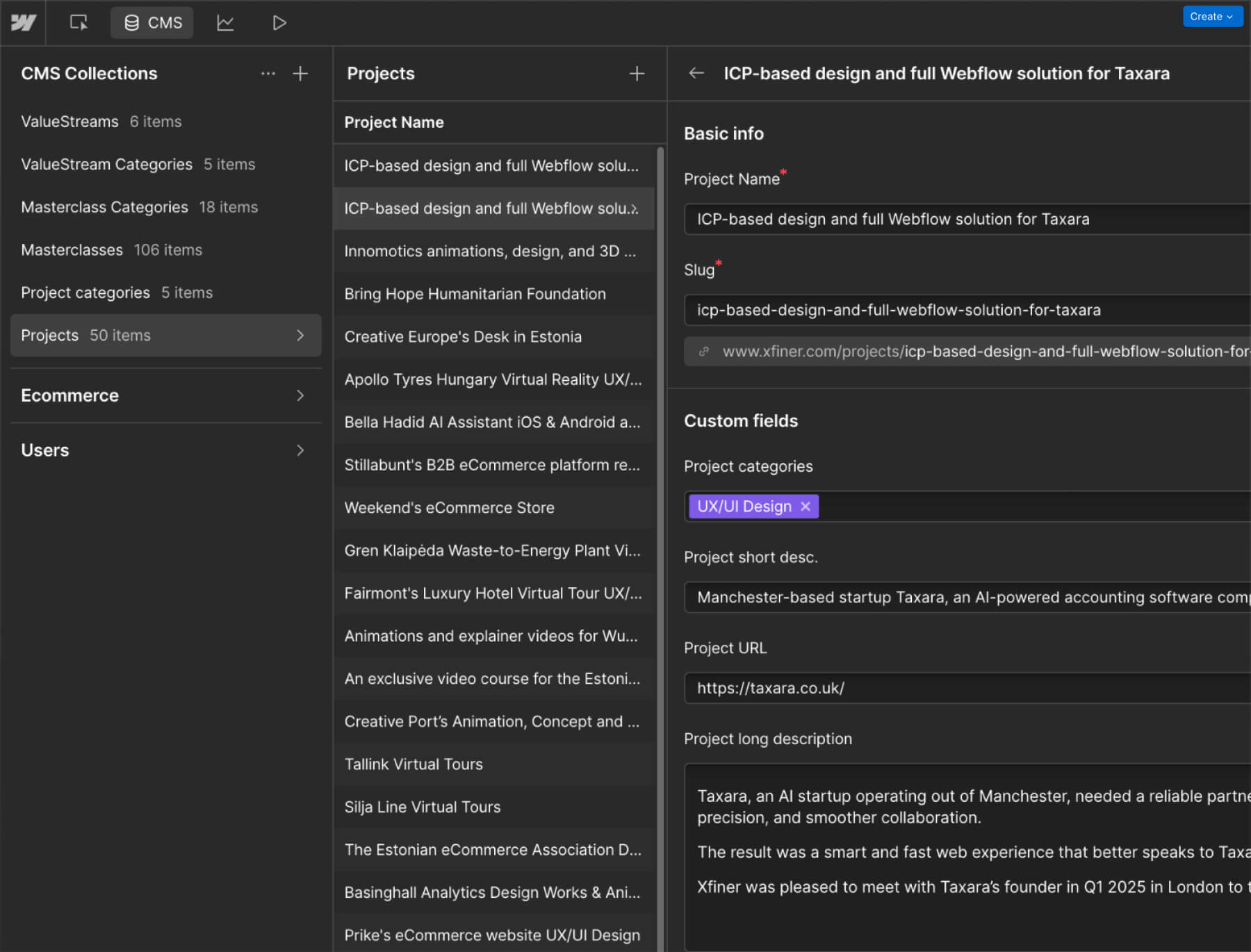
Task: Open chevron on selected ICP-based project row
Action: 634,208
